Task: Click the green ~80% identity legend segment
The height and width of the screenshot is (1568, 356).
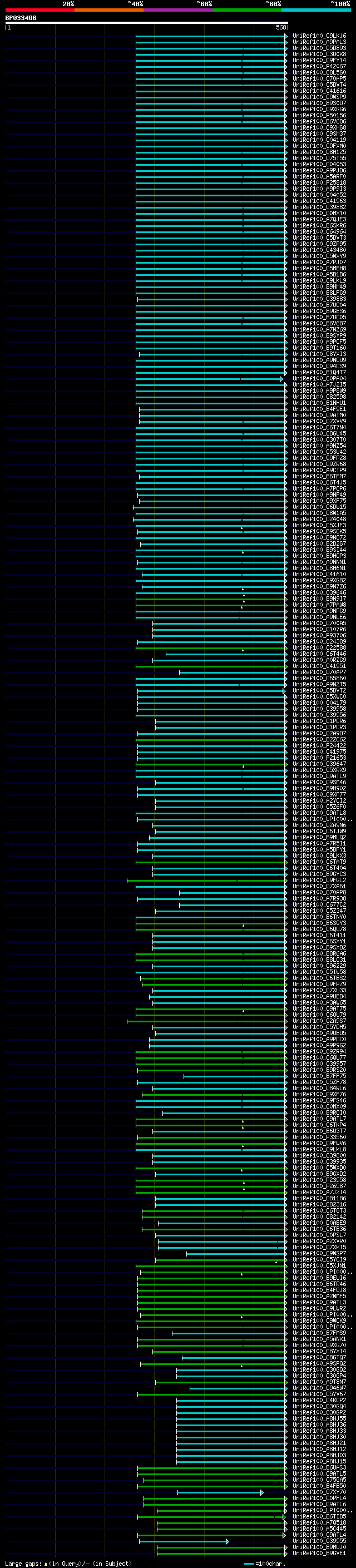Action: pyautogui.click(x=247, y=10)
